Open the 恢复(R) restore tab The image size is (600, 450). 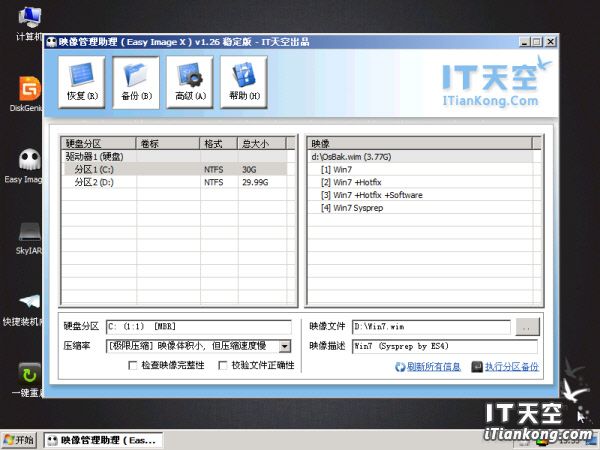[x=82, y=82]
